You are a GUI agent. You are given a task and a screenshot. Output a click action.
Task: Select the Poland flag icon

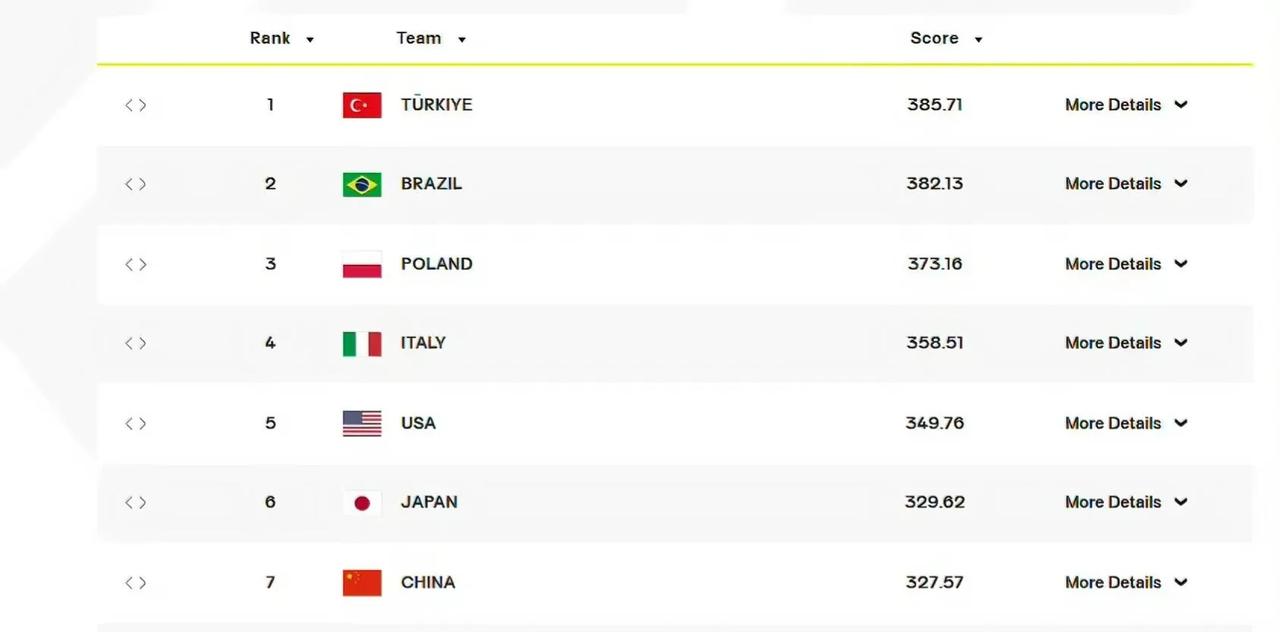pyautogui.click(x=362, y=264)
